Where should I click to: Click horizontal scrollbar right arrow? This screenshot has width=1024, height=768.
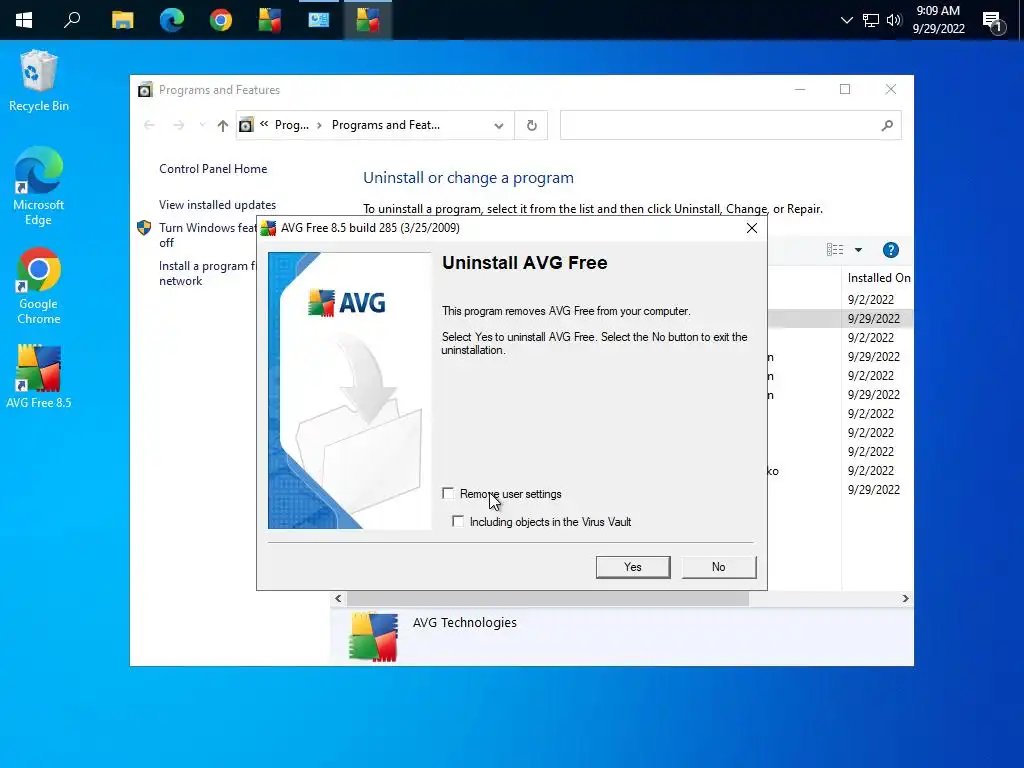pyautogui.click(x=905, y=598)
